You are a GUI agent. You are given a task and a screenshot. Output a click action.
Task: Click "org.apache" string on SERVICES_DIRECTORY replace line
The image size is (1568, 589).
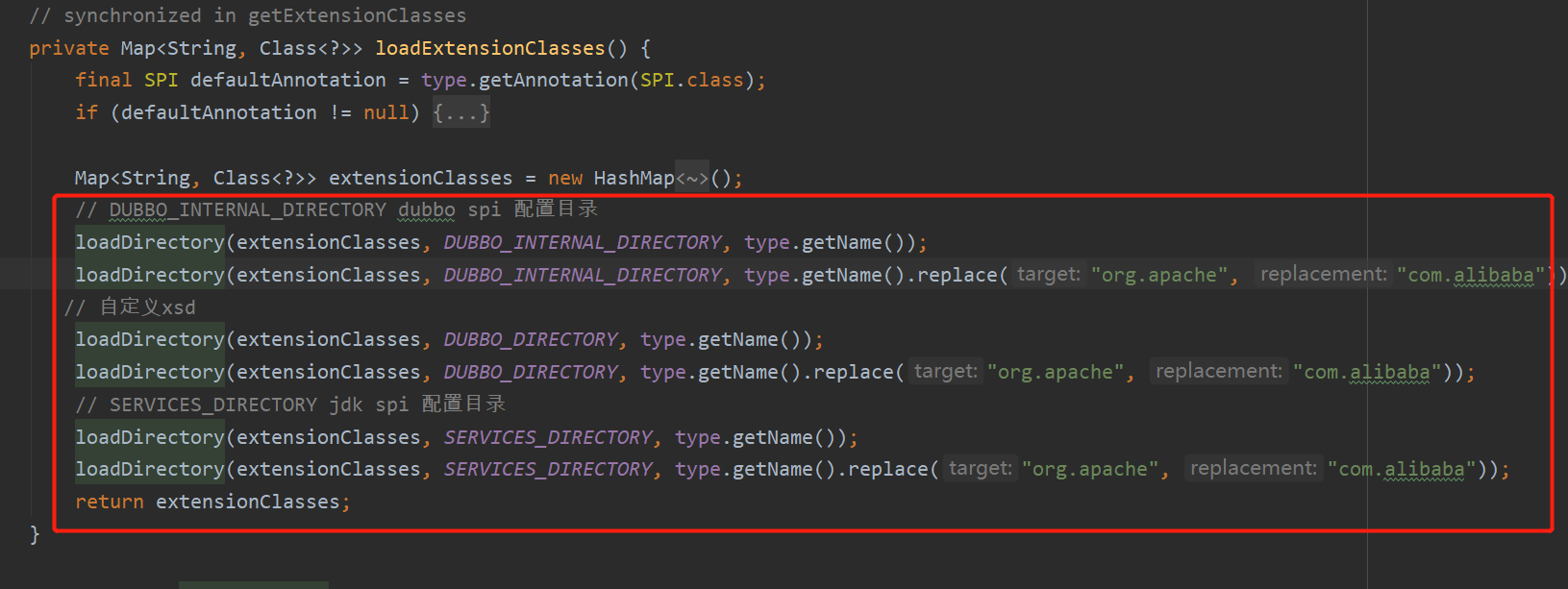click(1090, 469)
